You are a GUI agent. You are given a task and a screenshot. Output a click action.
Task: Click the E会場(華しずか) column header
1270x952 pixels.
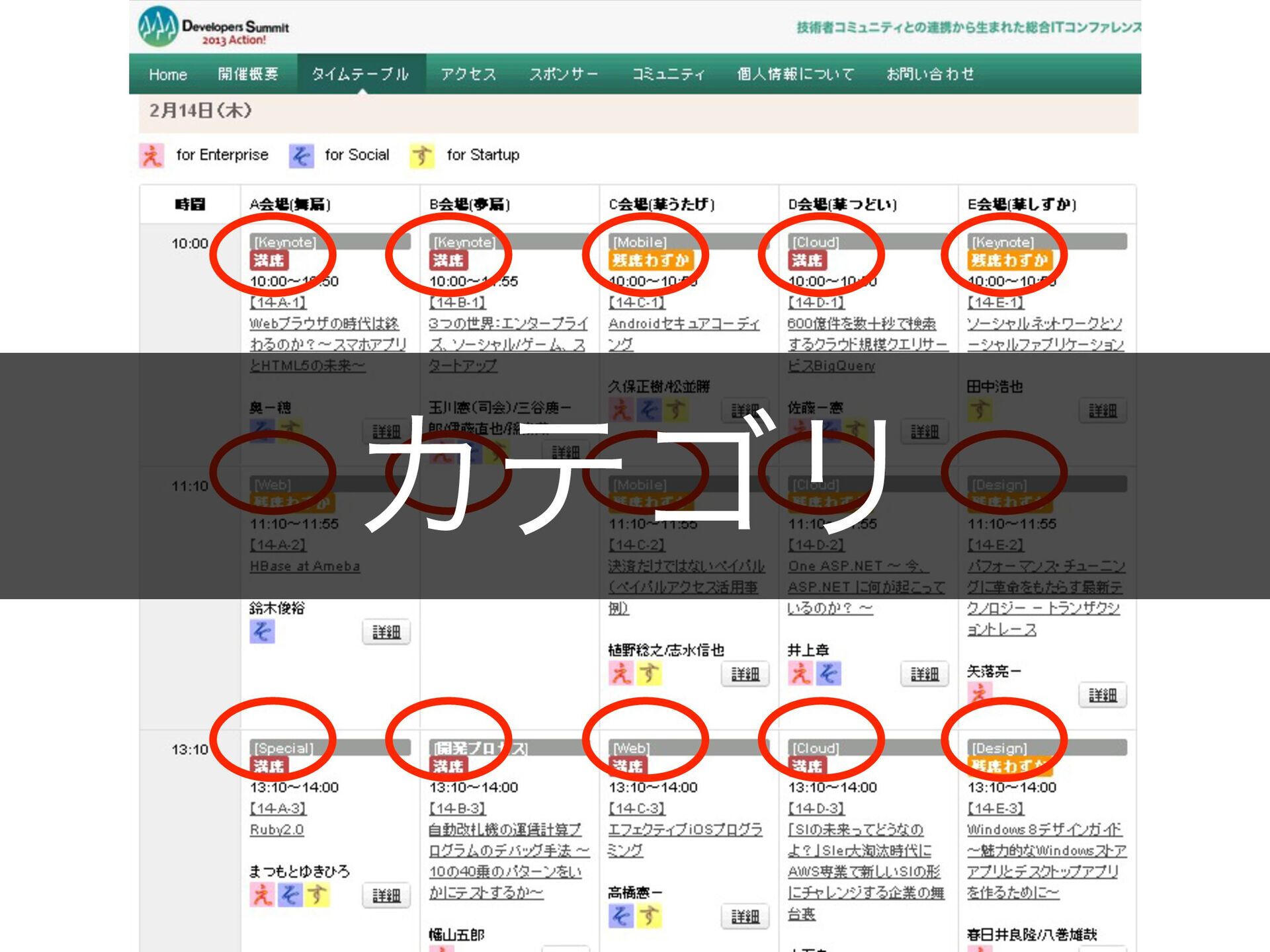point(1022,204)
